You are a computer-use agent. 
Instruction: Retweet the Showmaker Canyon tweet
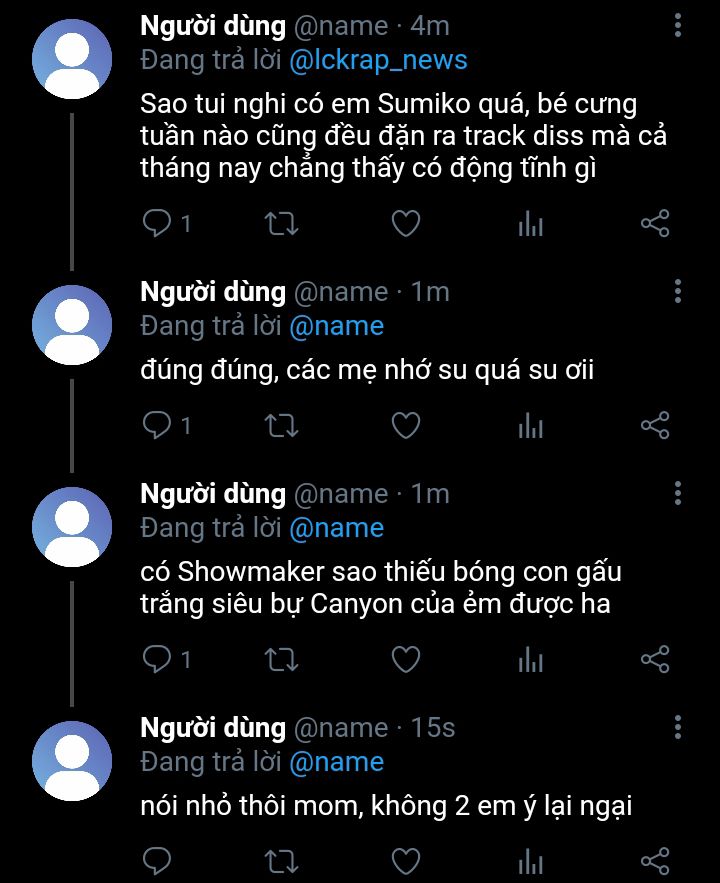281,659
